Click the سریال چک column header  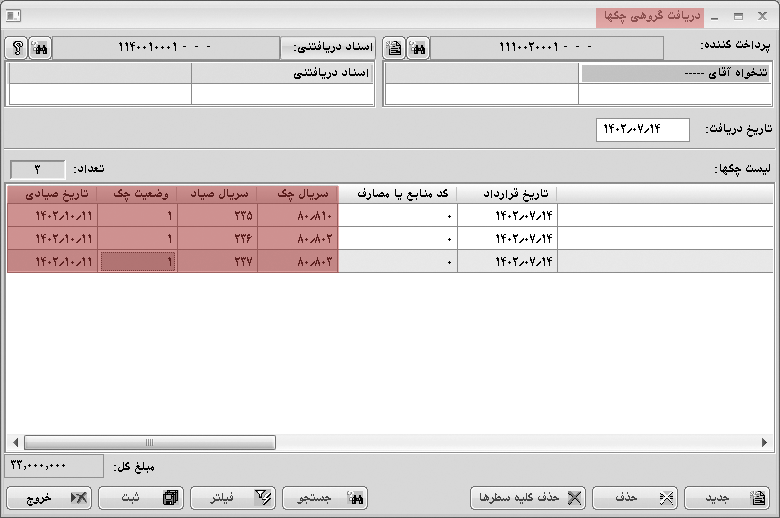[x=297, y=194]
